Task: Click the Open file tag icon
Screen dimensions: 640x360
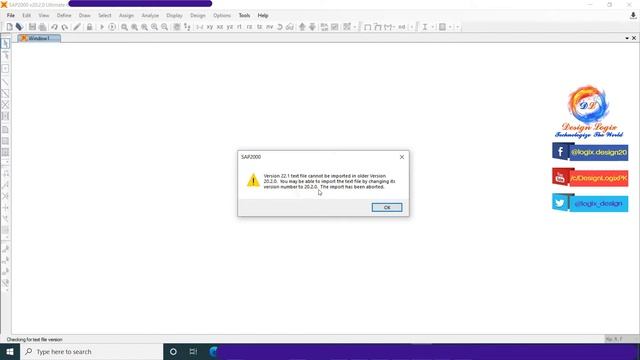Action: (x=19, y=27)
